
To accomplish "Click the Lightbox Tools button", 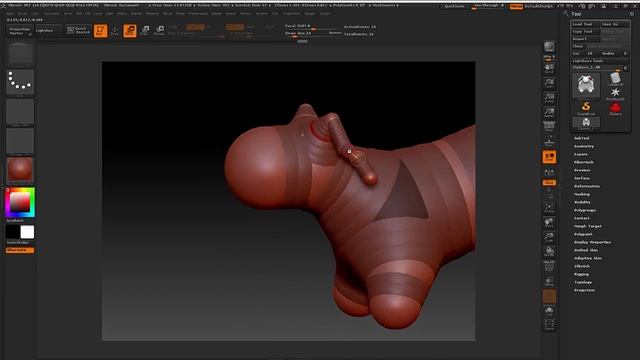I will 599,60.
